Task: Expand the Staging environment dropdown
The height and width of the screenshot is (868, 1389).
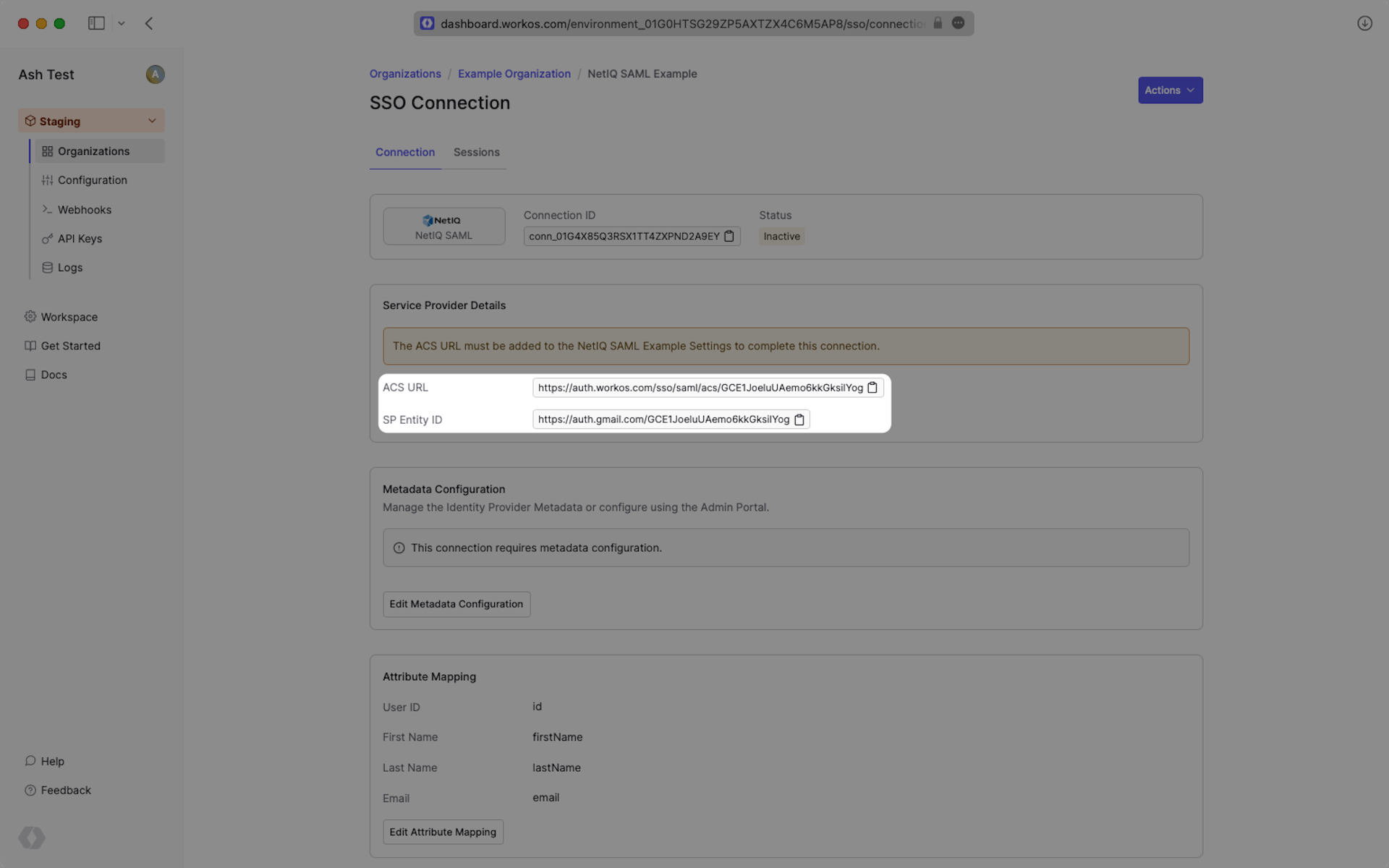Action: click(x=91, y=121)
